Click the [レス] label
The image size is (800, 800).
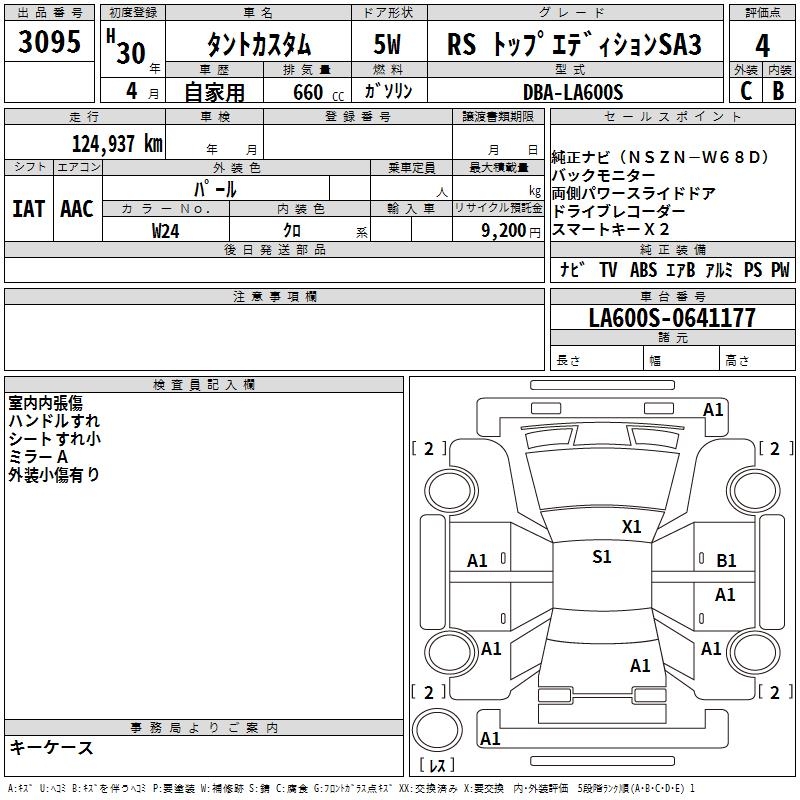click(x=437, y=765)
